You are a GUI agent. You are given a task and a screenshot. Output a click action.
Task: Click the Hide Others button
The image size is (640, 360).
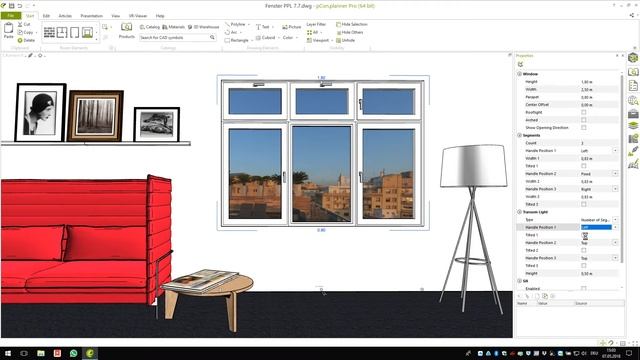coord(349,32)
